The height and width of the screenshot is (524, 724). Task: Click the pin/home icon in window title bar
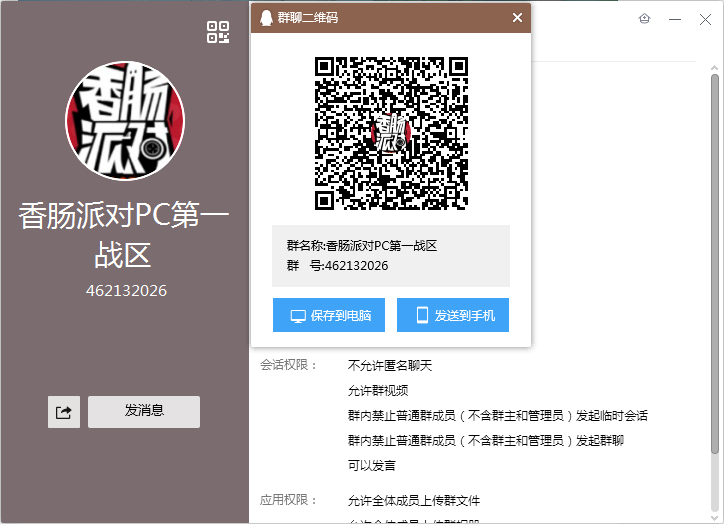pos(645,18)
